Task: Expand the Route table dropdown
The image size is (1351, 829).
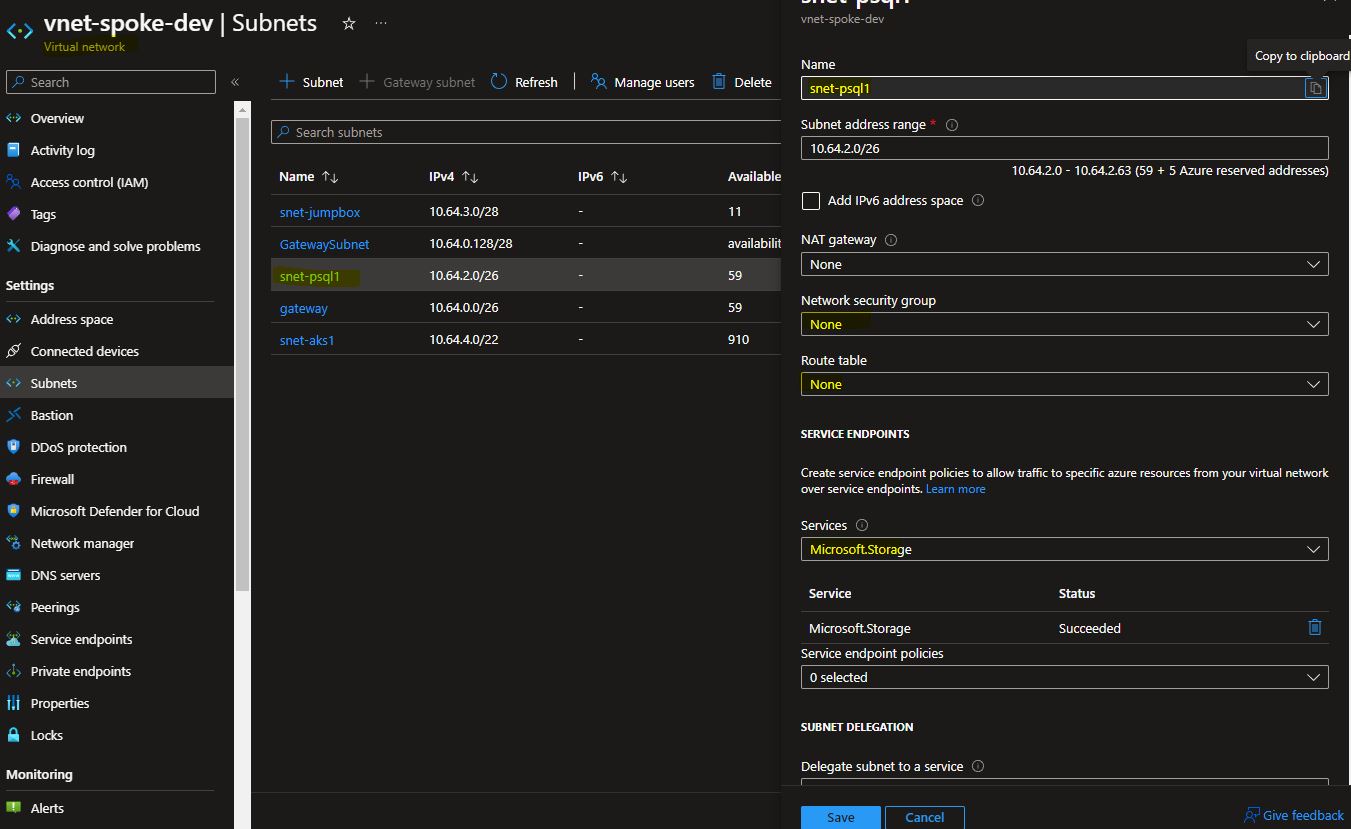Action: [x=1064, y=384]
